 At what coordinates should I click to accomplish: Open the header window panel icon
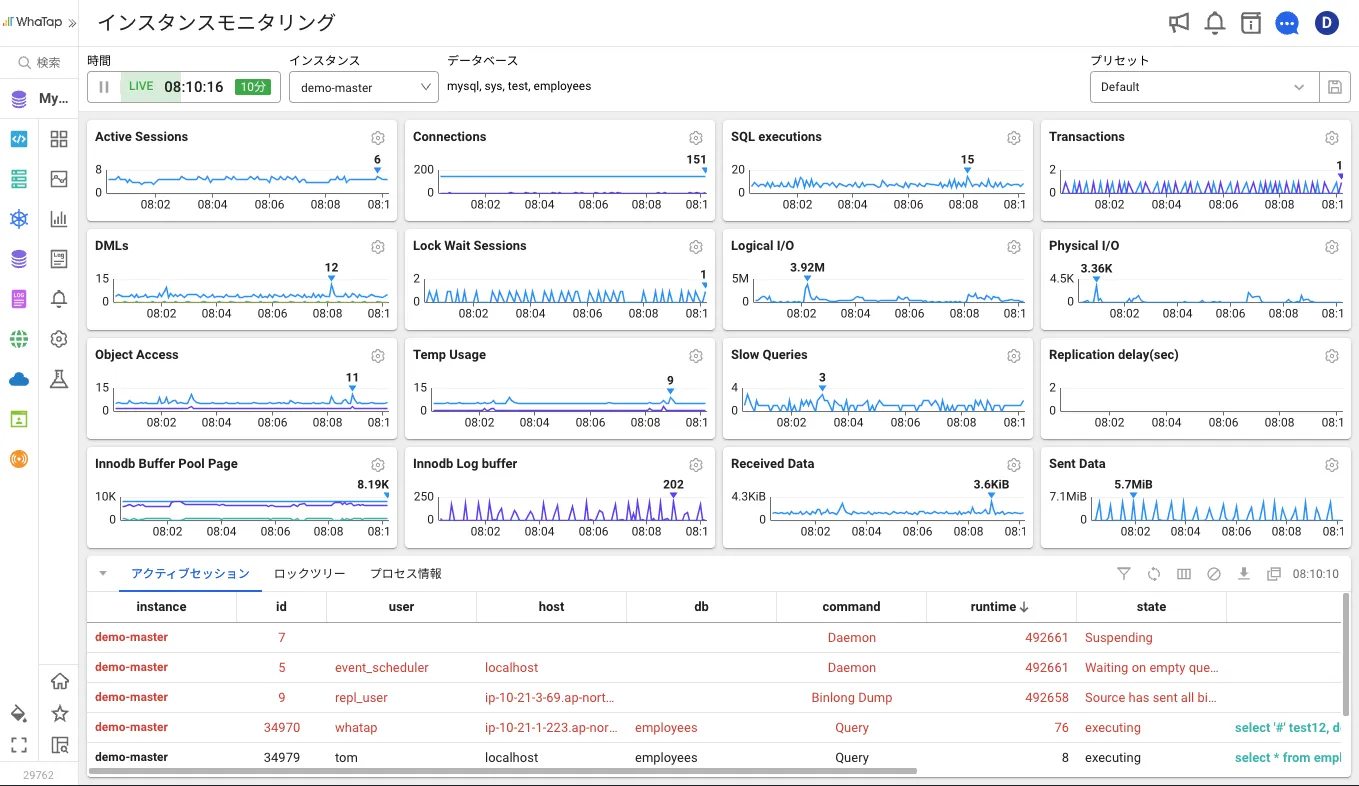click(1251, 23)
